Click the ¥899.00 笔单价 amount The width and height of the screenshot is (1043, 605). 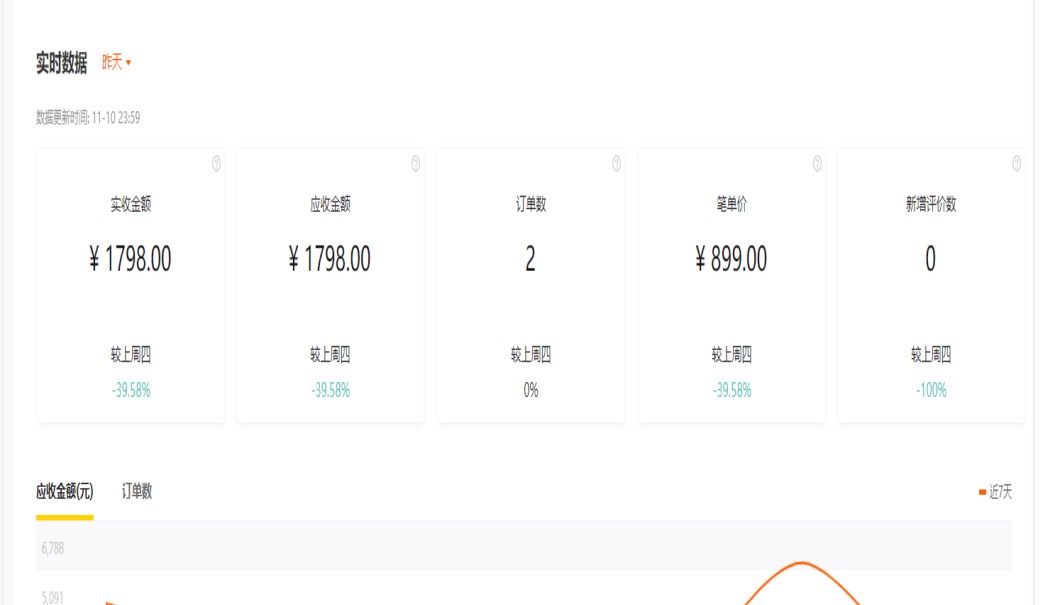(x=731, y=260)
